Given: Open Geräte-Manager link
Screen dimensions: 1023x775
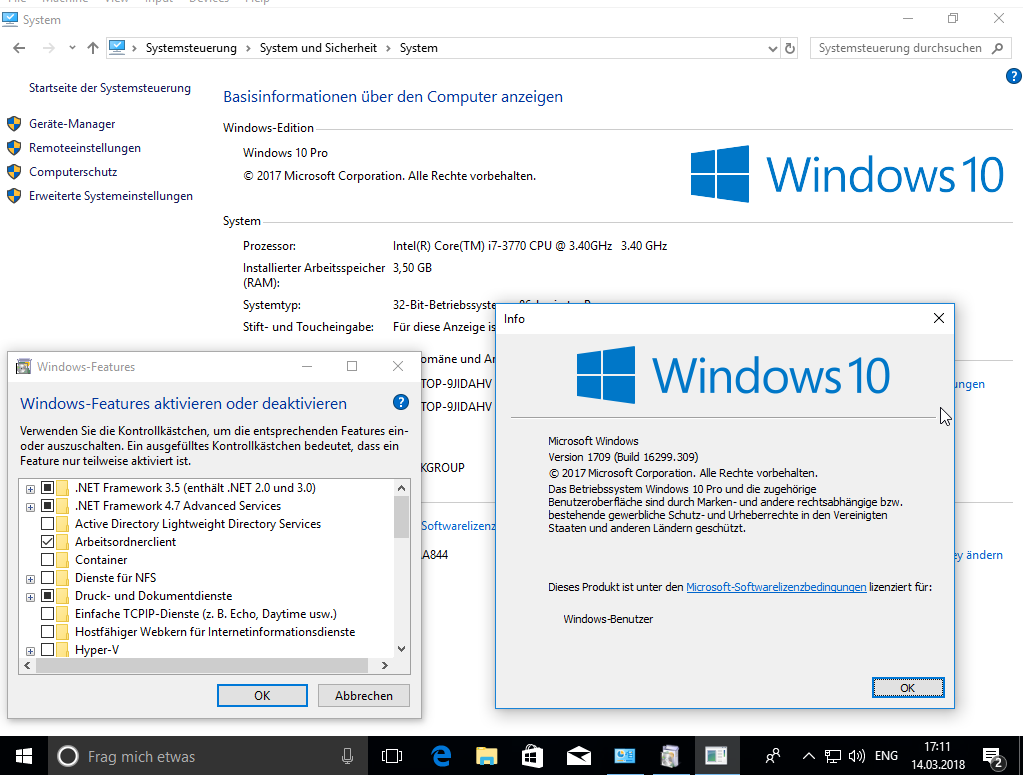Looking at the screenshot, I should click(72, 124).
